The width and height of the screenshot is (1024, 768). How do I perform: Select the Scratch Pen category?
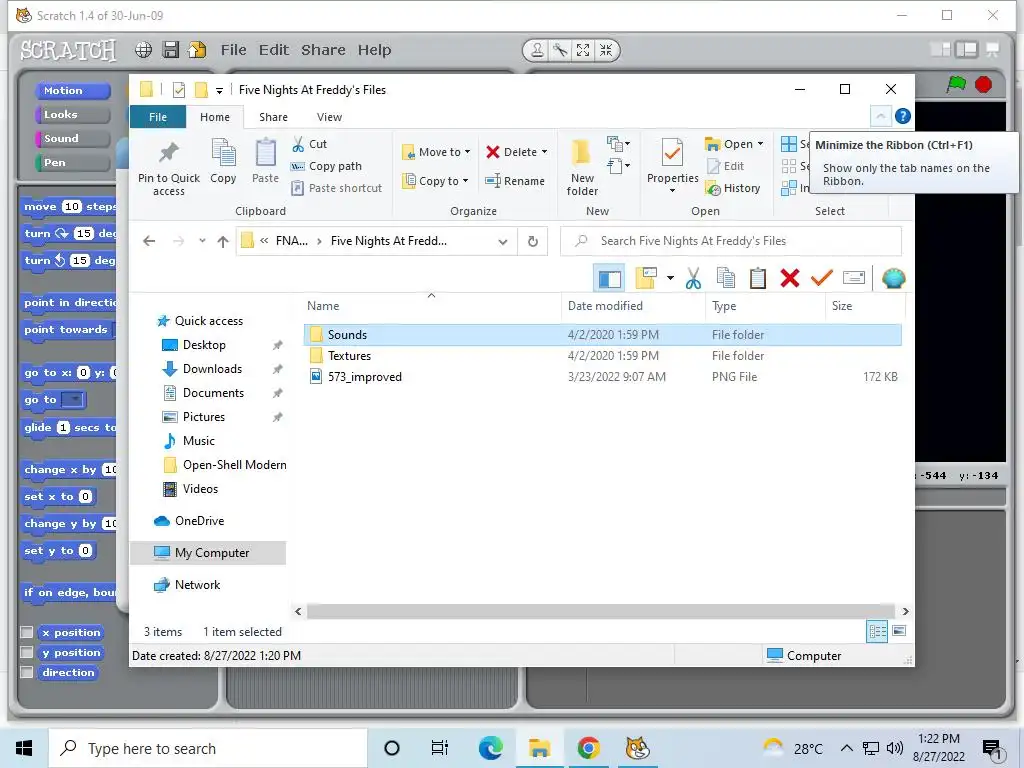pyautogui.click(x=72, y=163)
